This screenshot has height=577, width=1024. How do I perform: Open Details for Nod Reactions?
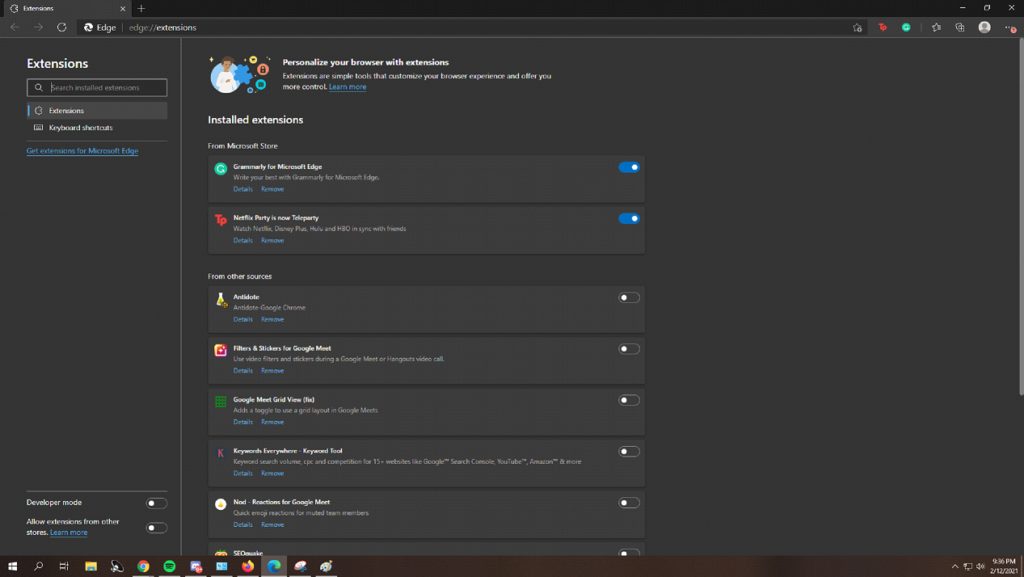243,525
